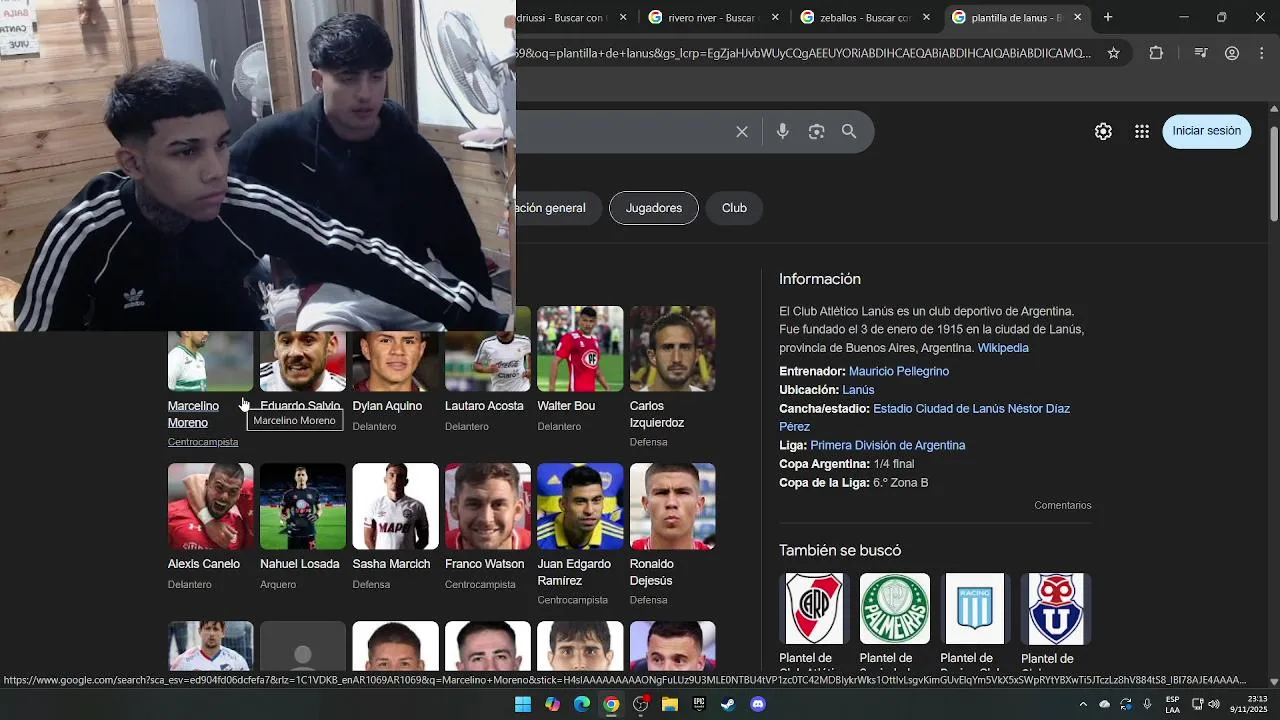Open File Explorer from the taskbar
Image resolution: width=1280 pixels, height=720 pixels.
pyautogui.click(x=670, y=704)
